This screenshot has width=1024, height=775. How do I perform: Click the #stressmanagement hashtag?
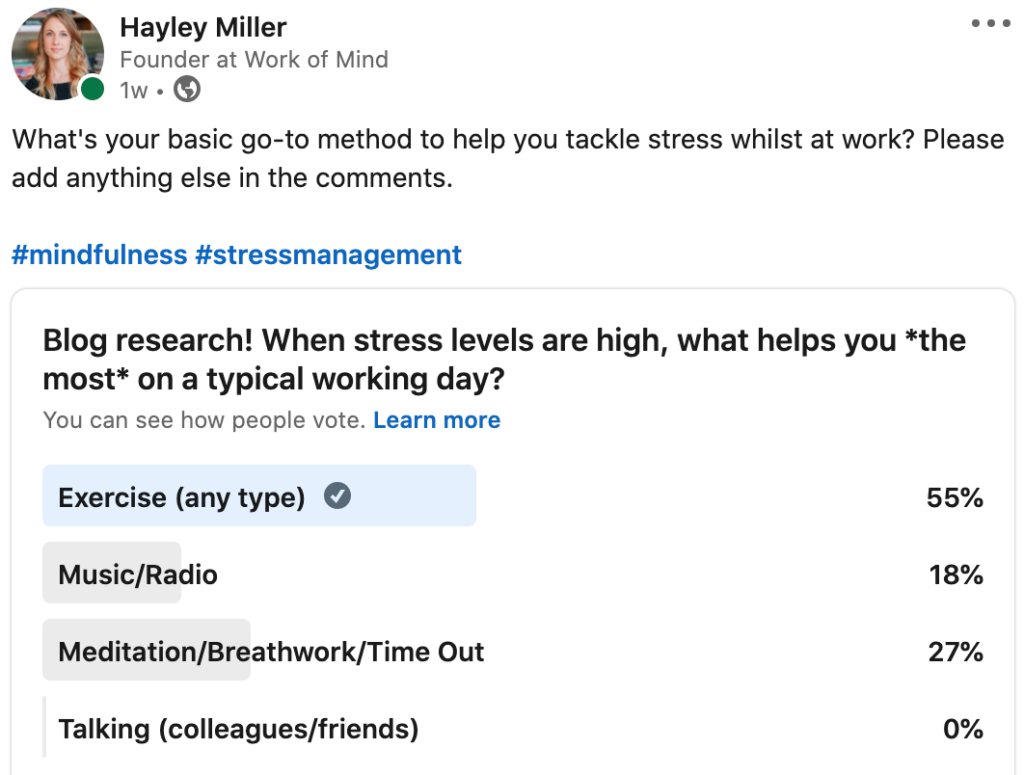pyautogui.click(x=328, y=255)
